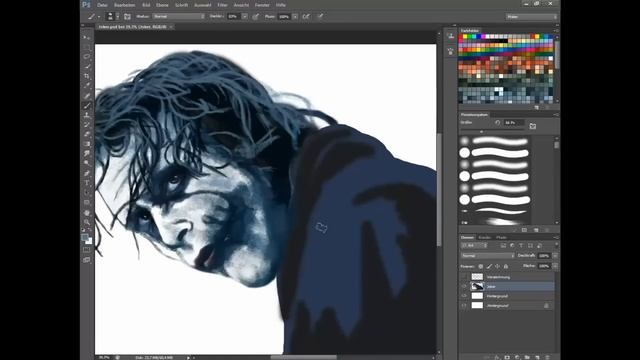
Task: Select the Clone Stamp tool
Action: pos(87,115)
